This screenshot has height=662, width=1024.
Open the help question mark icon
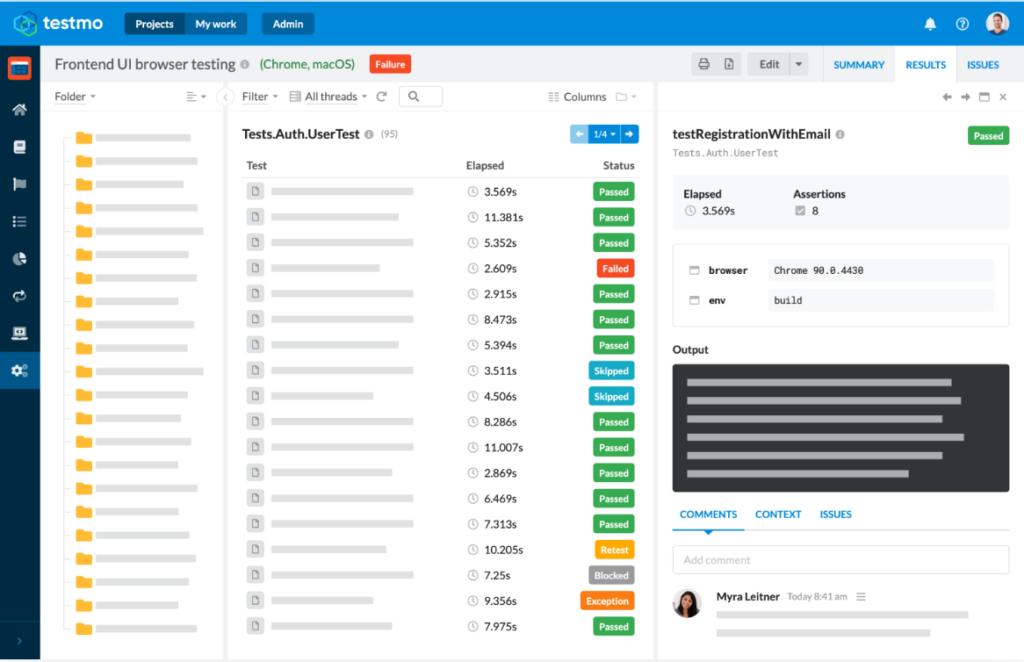click(962, 23)
